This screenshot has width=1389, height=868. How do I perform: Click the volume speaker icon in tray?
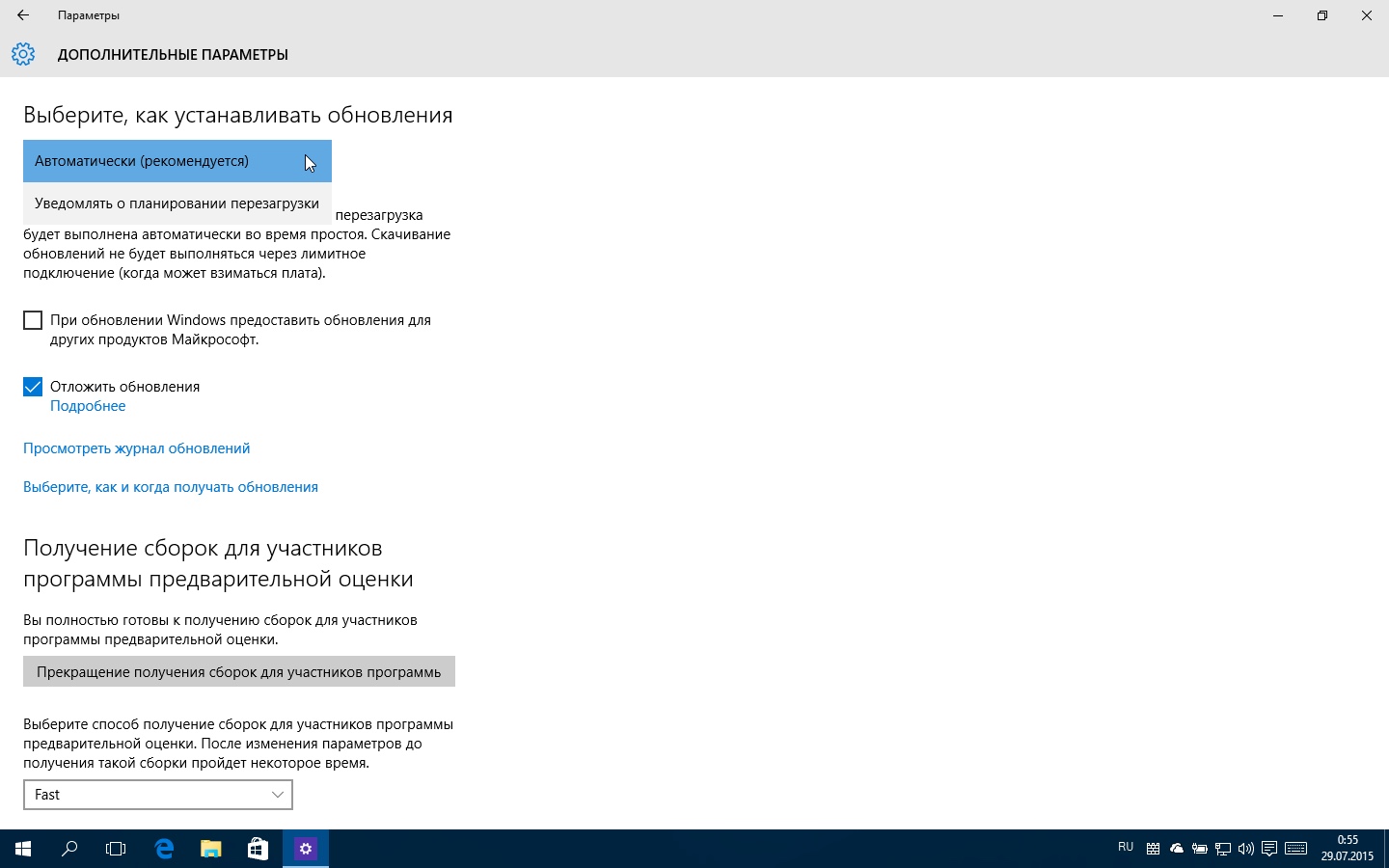[1246, 849]
